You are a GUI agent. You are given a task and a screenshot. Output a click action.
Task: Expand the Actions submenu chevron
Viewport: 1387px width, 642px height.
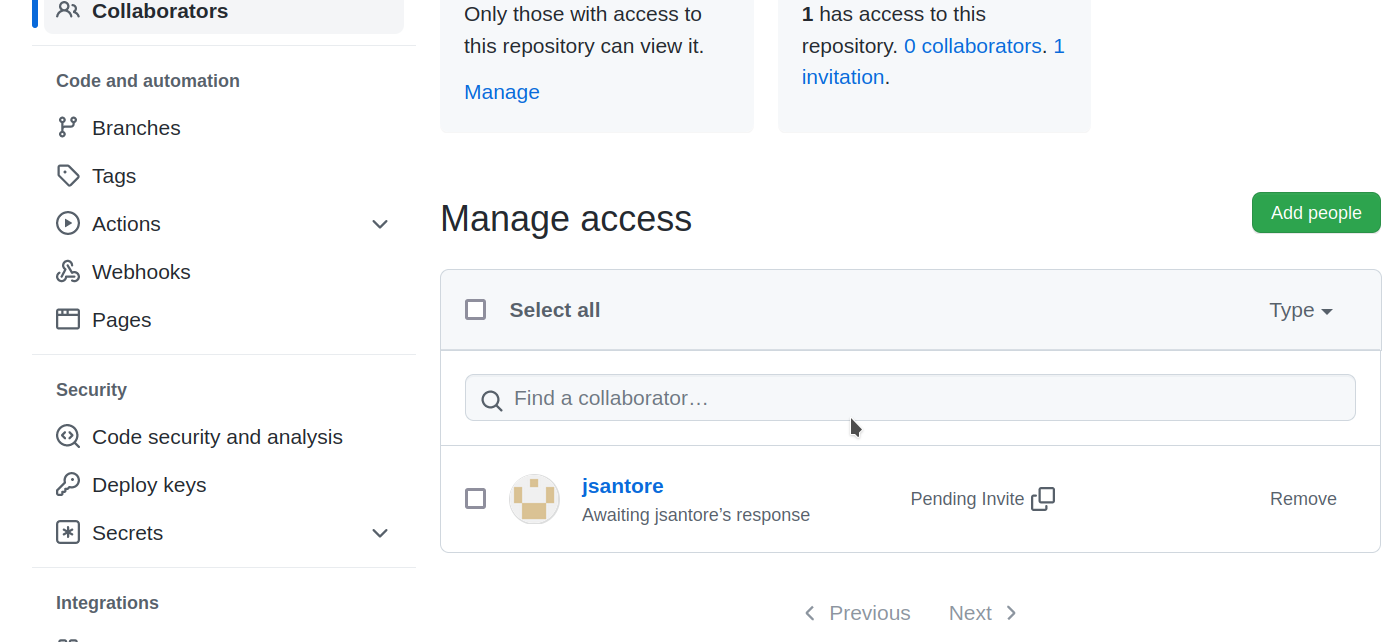coord(380,224)
